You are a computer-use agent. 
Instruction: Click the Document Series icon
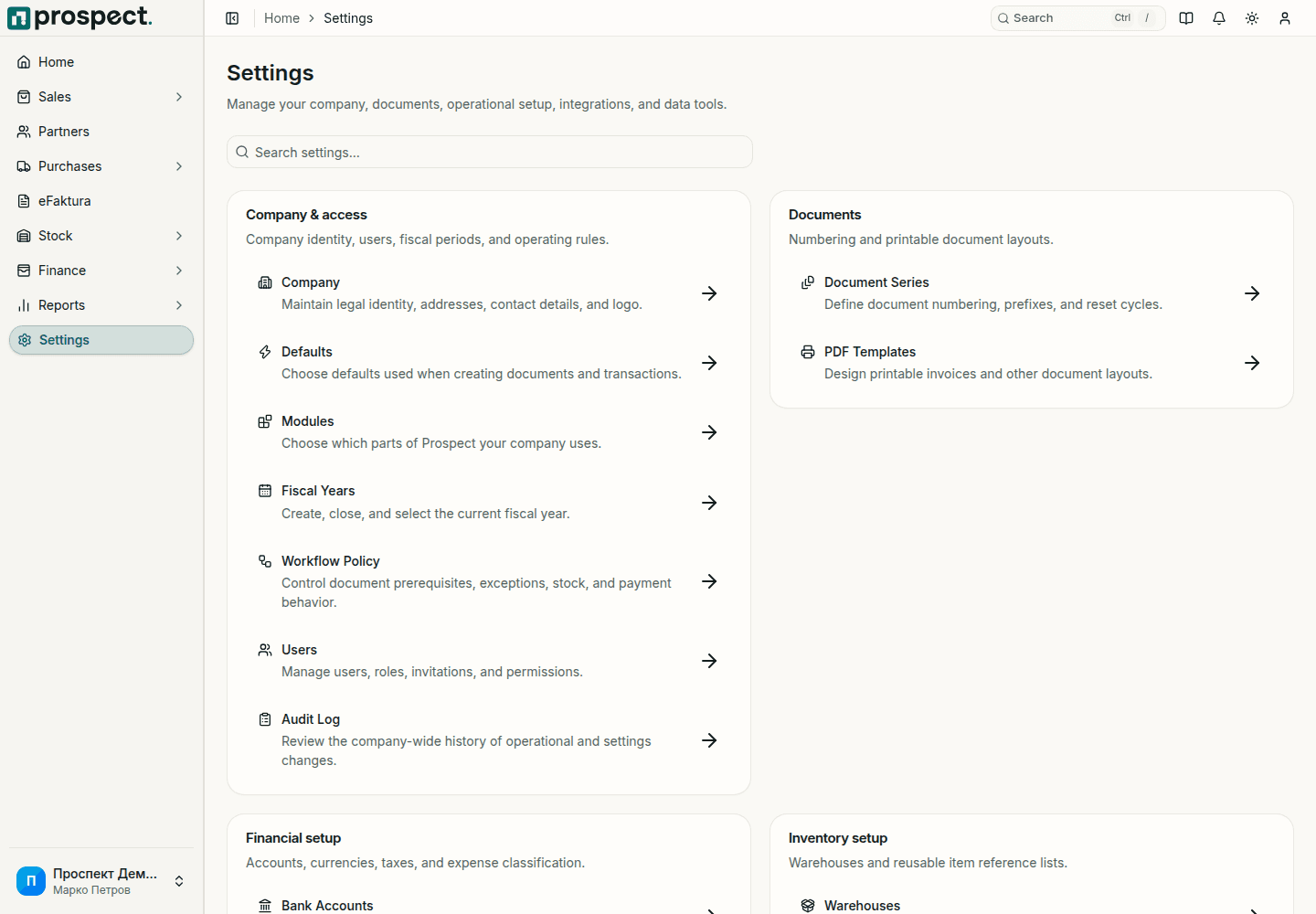808,282
